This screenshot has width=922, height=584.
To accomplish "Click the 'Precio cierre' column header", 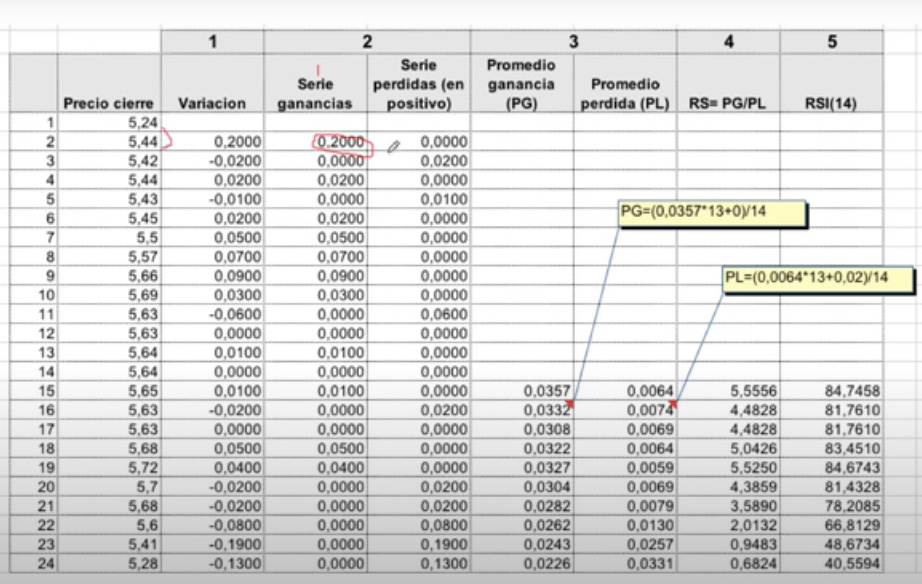I will point(109,102).
